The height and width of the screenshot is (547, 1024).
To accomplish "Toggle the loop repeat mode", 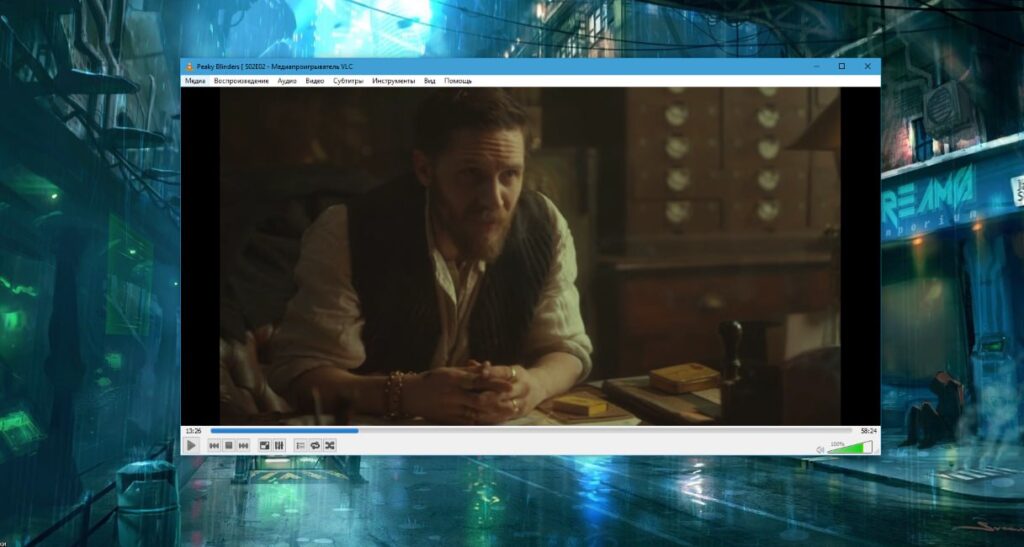I will (x=315, y=445).
